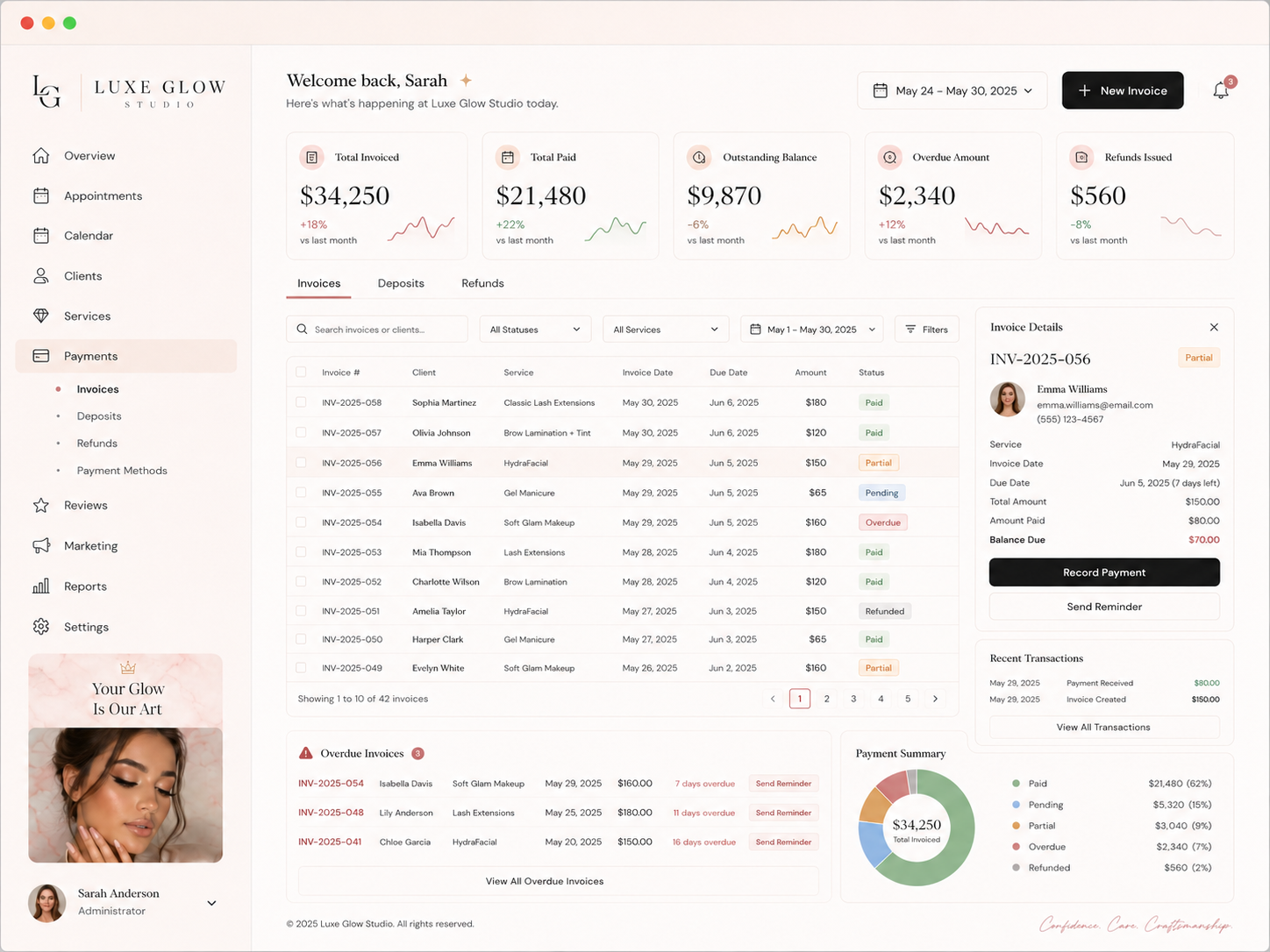
Task: Tick the INV-2025-056 row checkbox
Action: coord(301,462)
